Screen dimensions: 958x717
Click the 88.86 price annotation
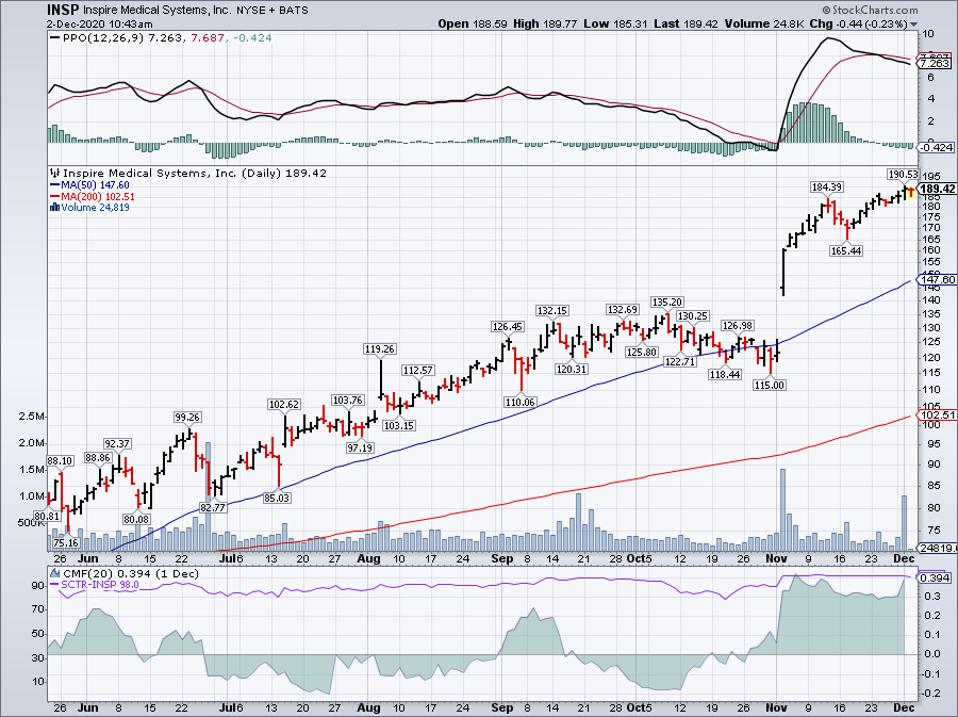(x=98, y=457)
